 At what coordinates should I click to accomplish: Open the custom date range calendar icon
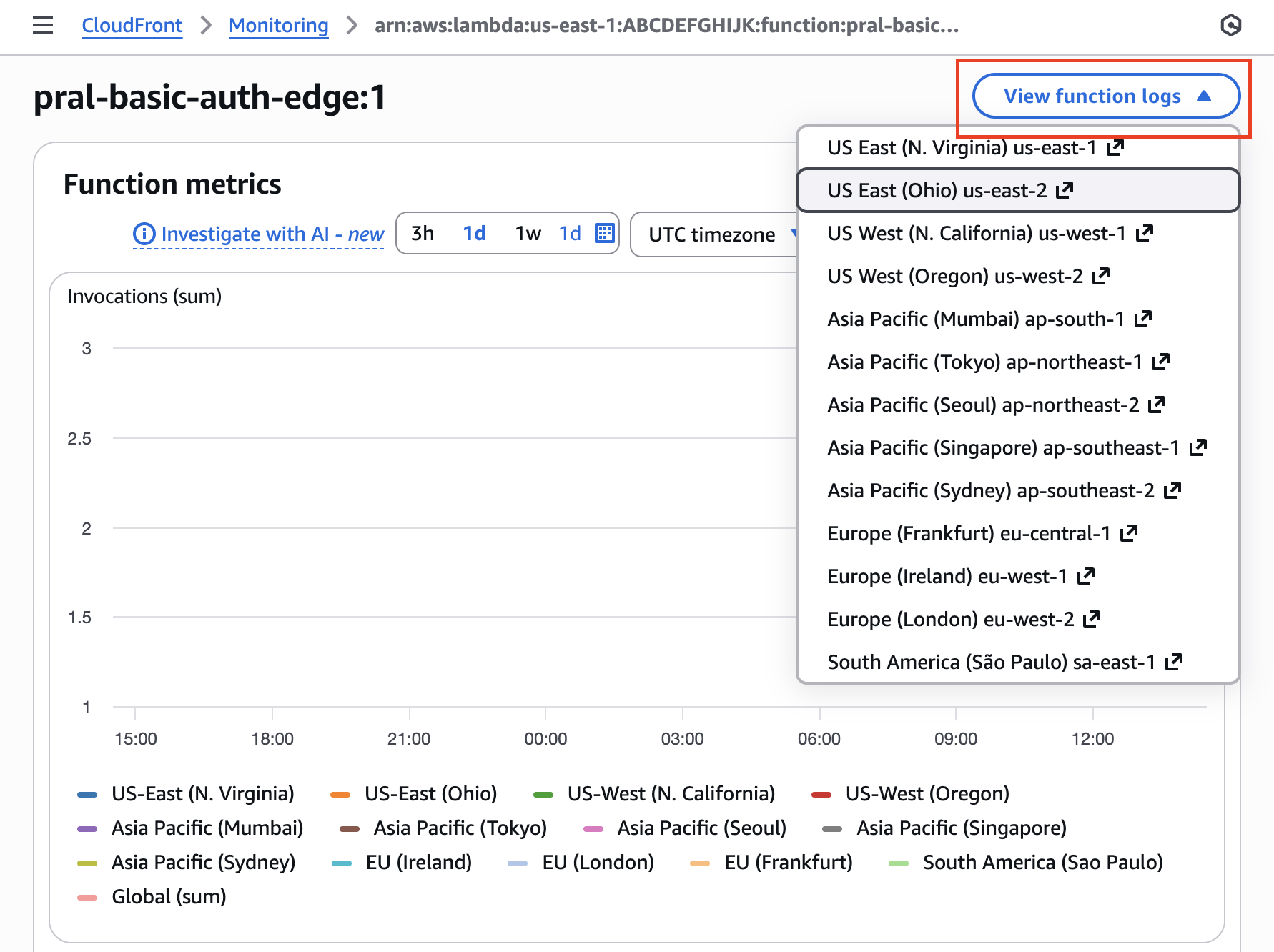point(605,233)
